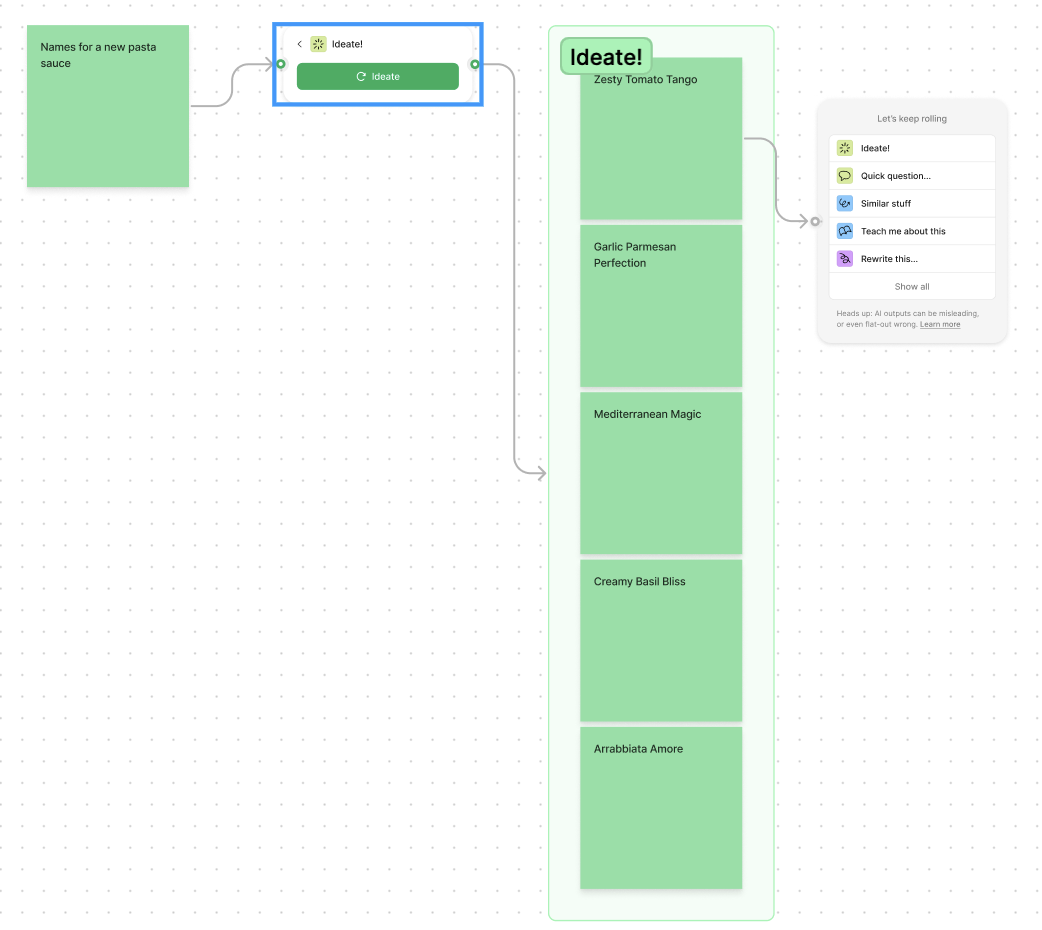This screenshot has height=930, width=1042.
Task: Open the 'Learn more' link
Action: click(x=940, y=324)
